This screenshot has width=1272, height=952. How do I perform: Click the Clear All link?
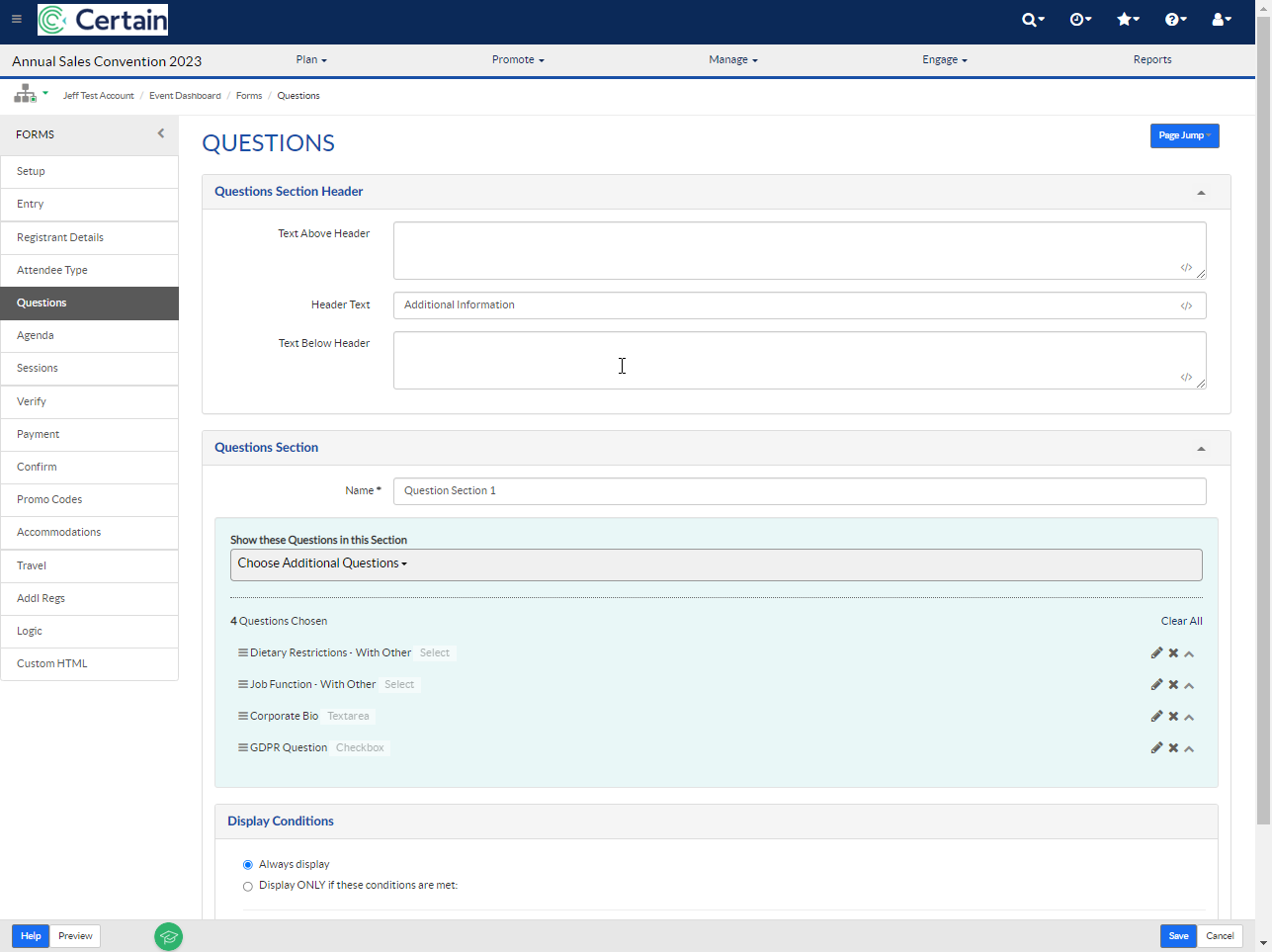pyautogui.click(x=1182, y=621)
